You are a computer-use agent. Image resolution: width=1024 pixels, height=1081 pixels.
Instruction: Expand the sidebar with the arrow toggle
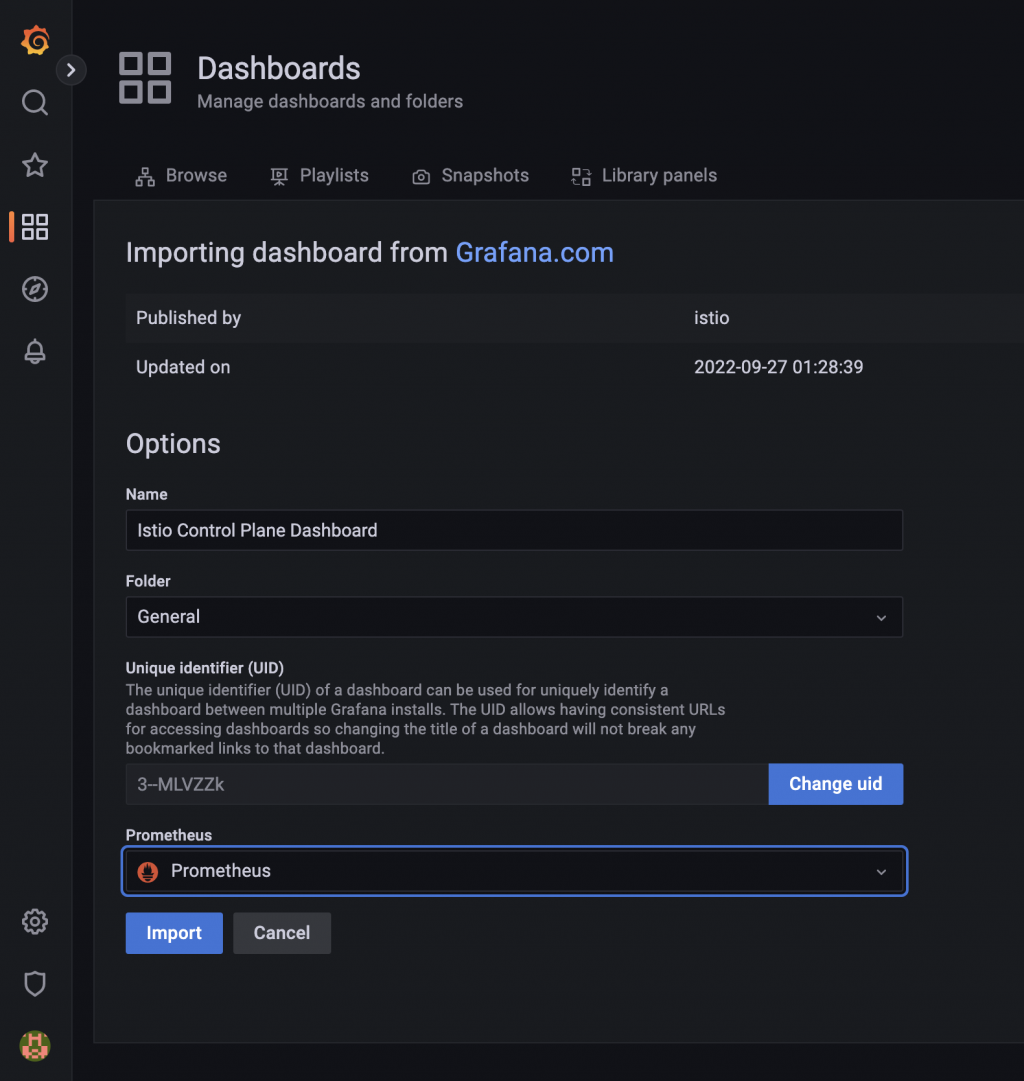(71, 70)
